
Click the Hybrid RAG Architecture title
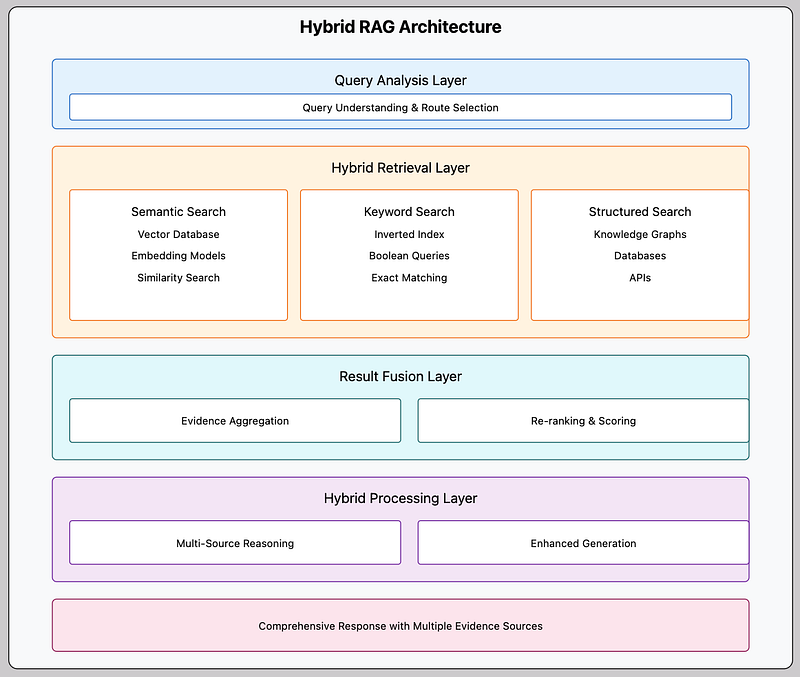click(x=400, y=27)
